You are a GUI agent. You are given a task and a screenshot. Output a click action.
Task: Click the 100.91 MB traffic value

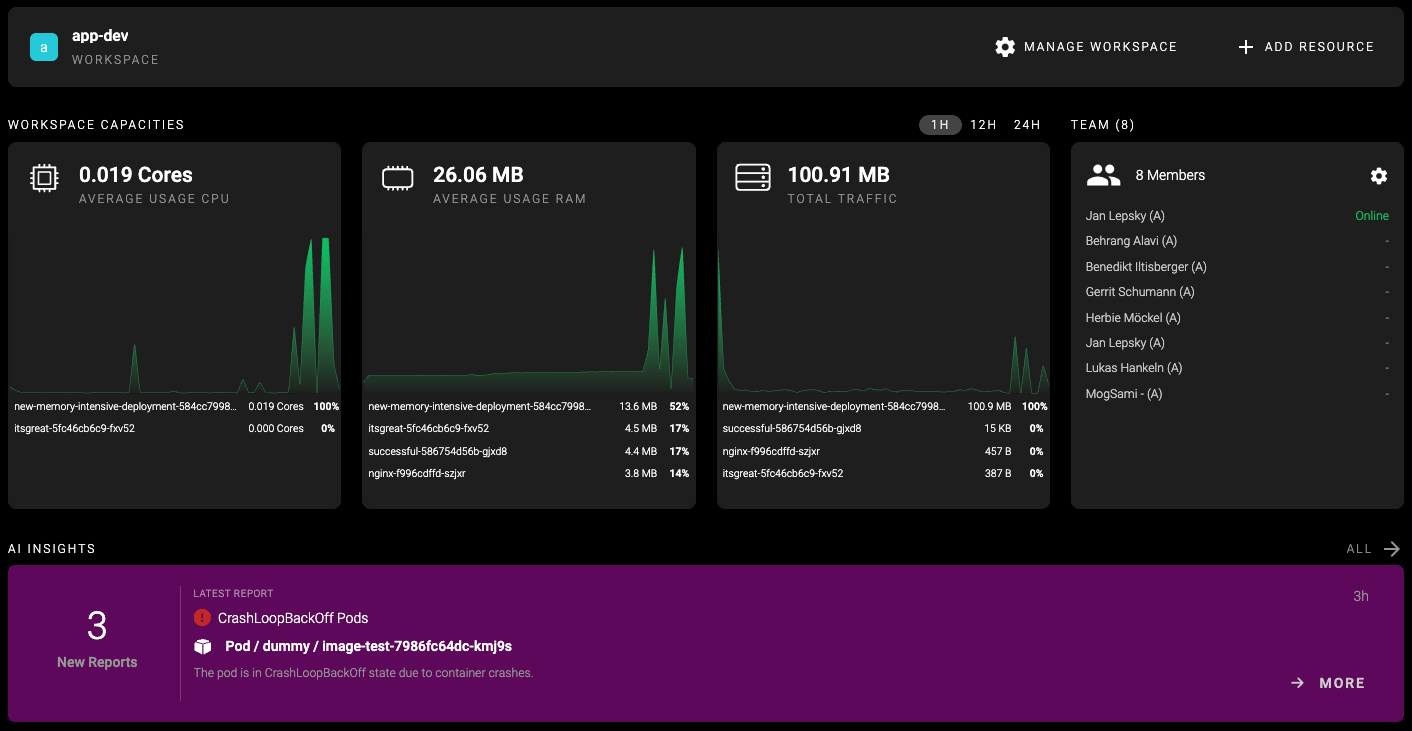click(839, 175)
